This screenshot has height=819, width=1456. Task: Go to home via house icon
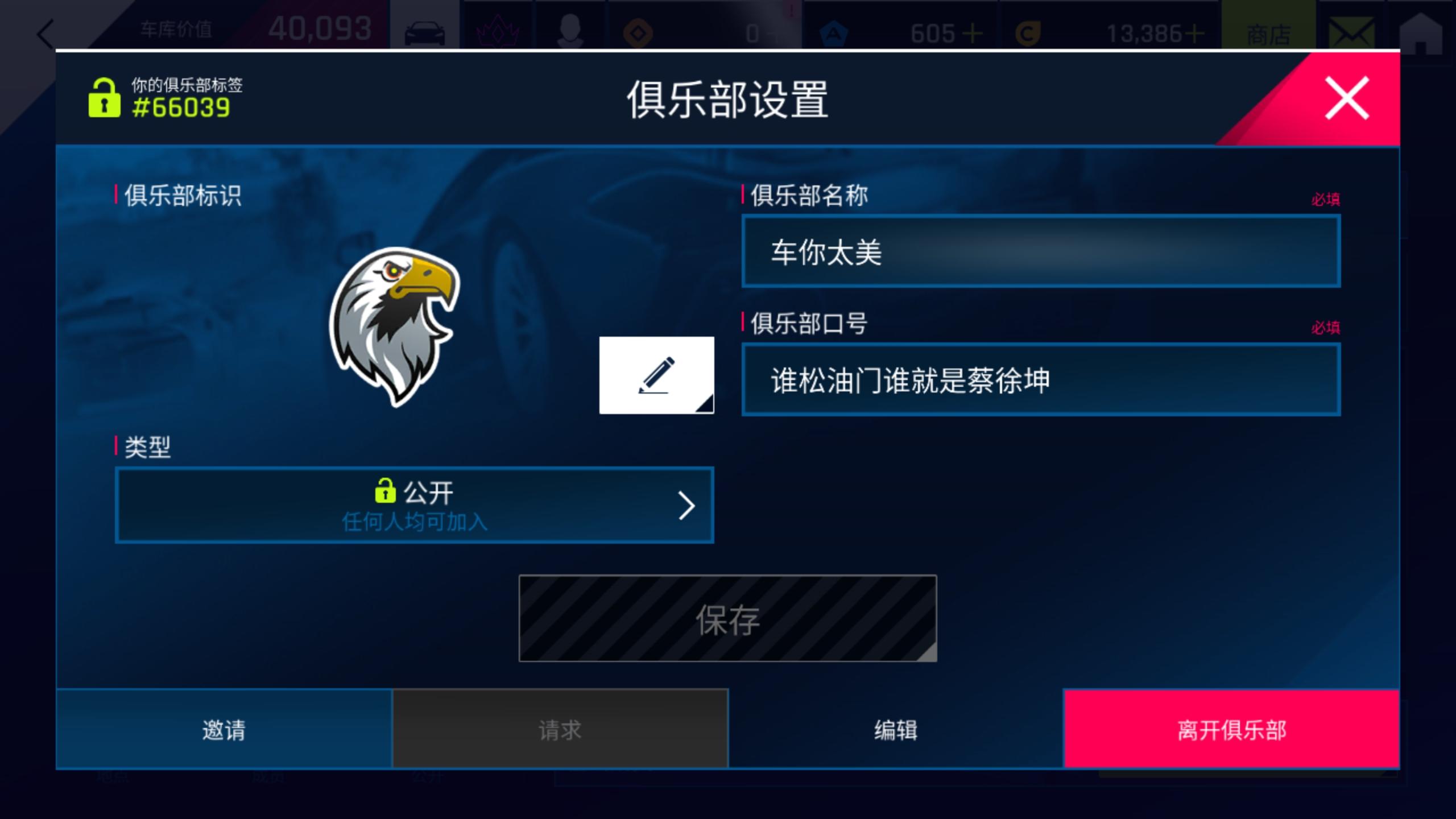[1420, 33]
